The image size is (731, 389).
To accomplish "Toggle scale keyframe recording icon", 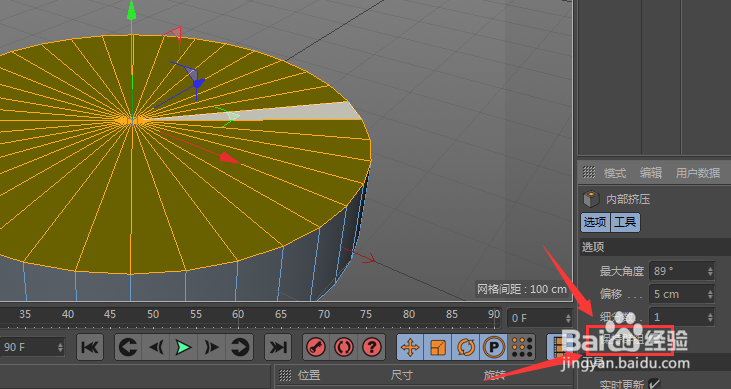I will (x=438, y=347).
